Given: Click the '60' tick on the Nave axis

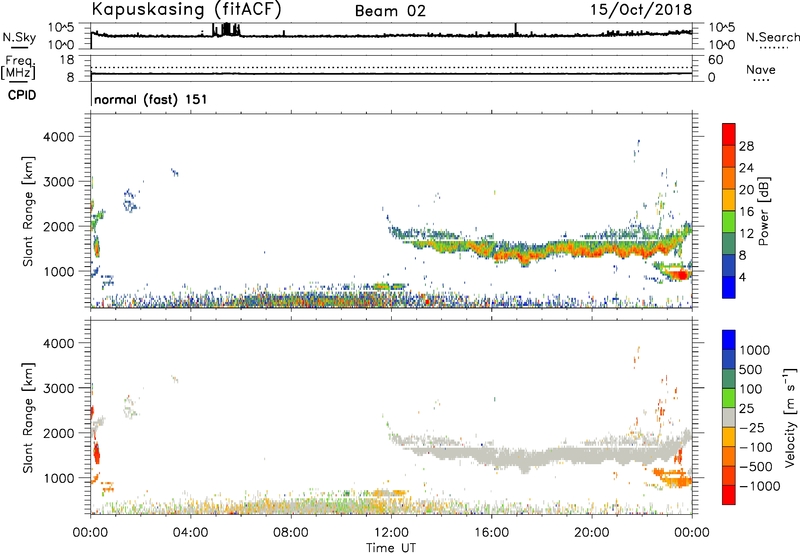Looking at the screenshot, I should [716, 60].
